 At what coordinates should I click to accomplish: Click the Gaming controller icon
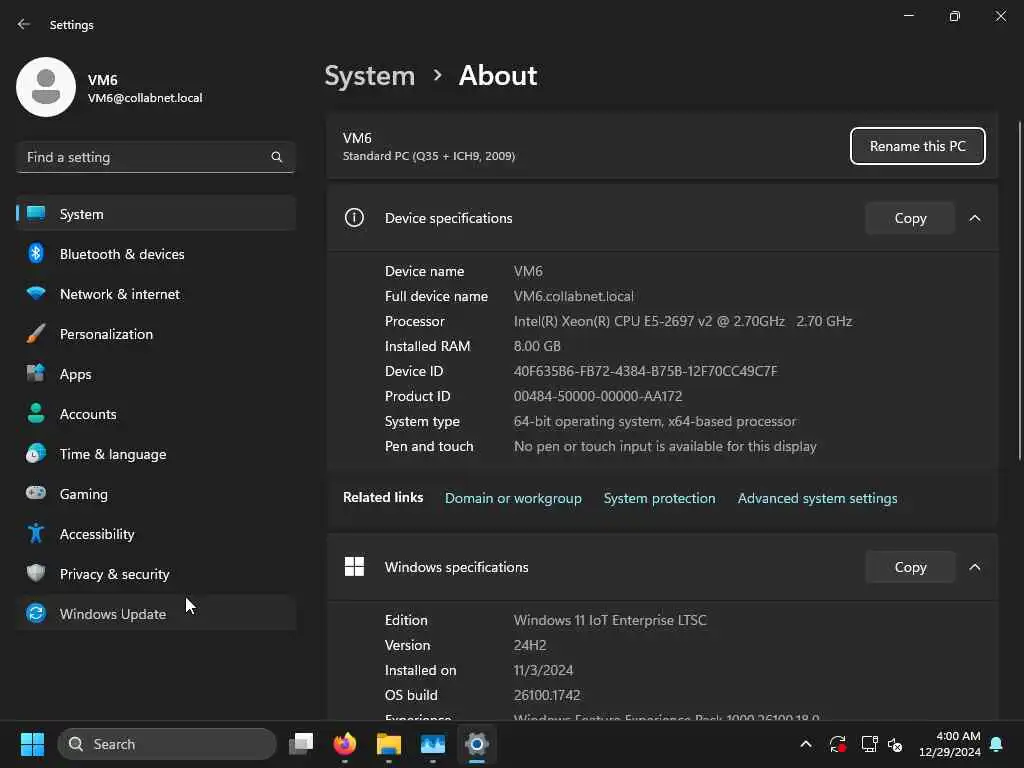coord(36,492)
